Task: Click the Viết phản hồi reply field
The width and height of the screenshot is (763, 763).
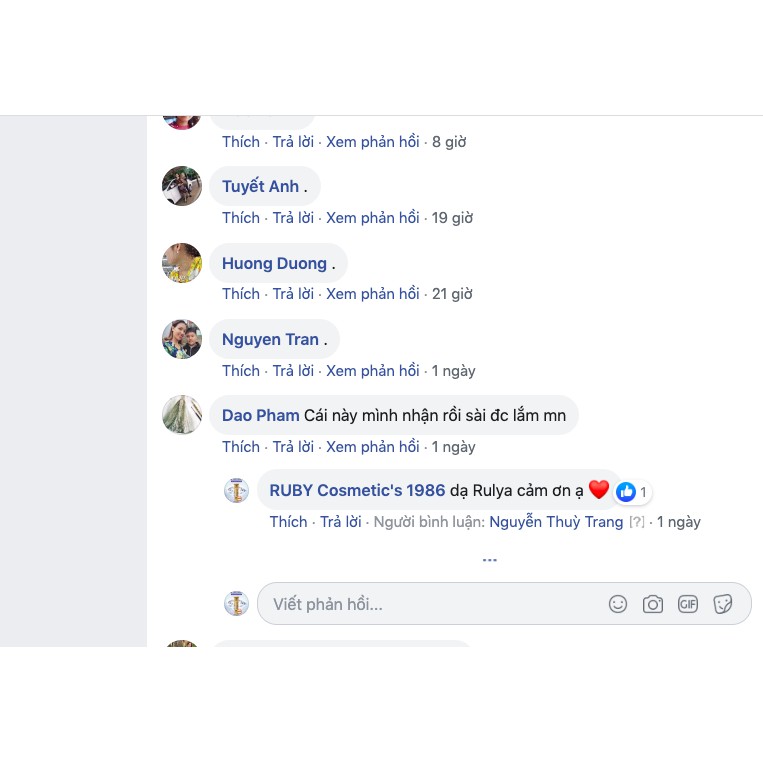Action: (x=504, y=604)
